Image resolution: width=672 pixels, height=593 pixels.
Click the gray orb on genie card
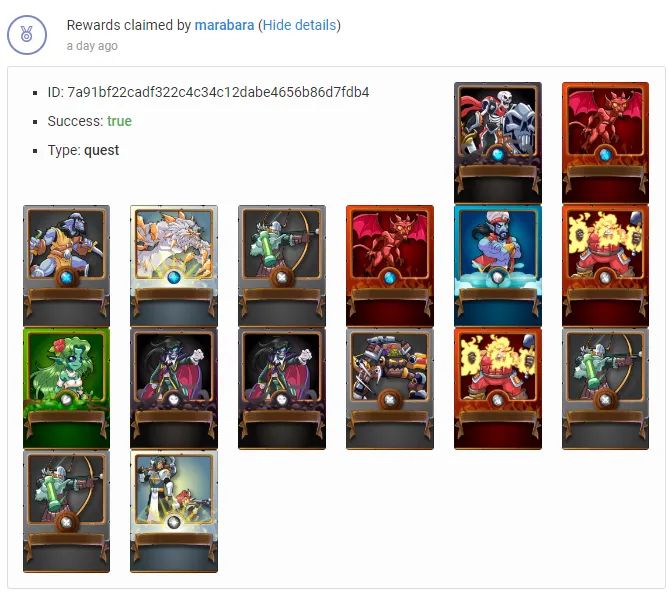pos(498,277)
